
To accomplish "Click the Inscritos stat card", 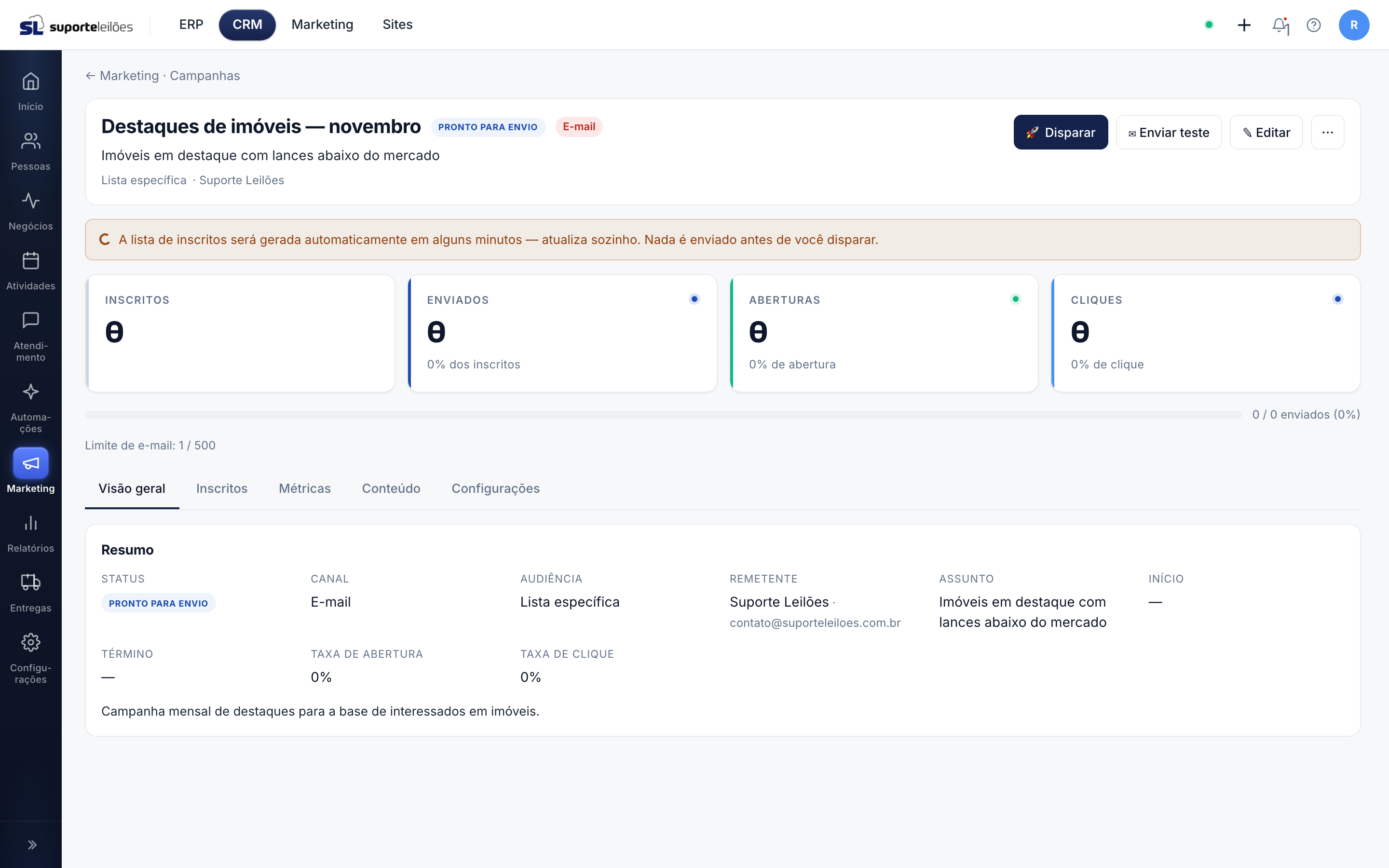I will coord(240,333).
